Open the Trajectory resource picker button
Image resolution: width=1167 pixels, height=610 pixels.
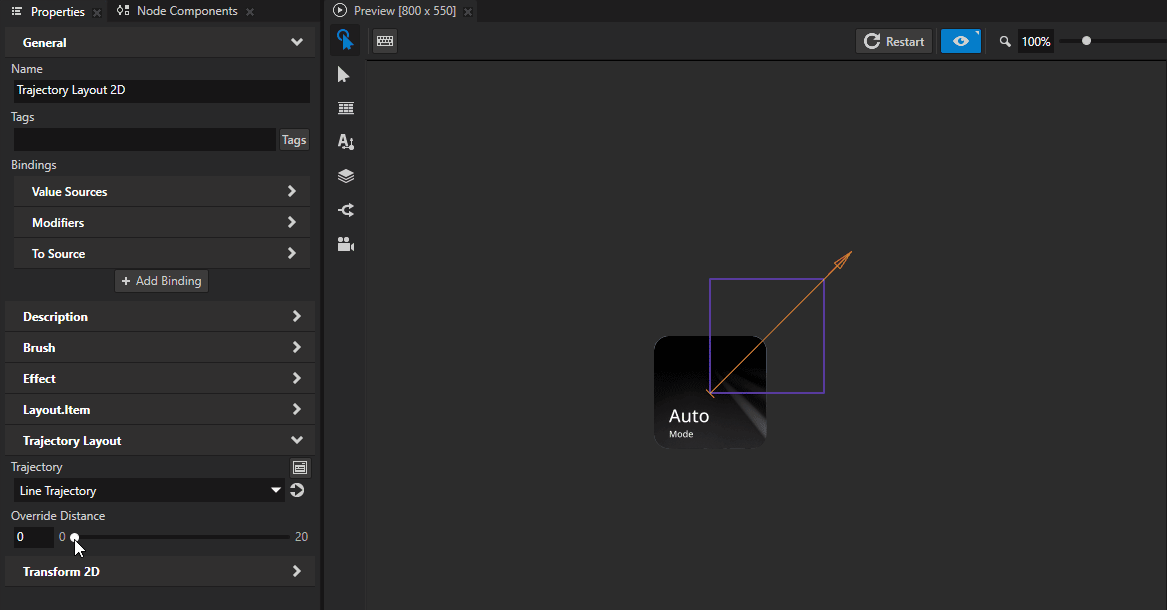(x=299, y=467)
